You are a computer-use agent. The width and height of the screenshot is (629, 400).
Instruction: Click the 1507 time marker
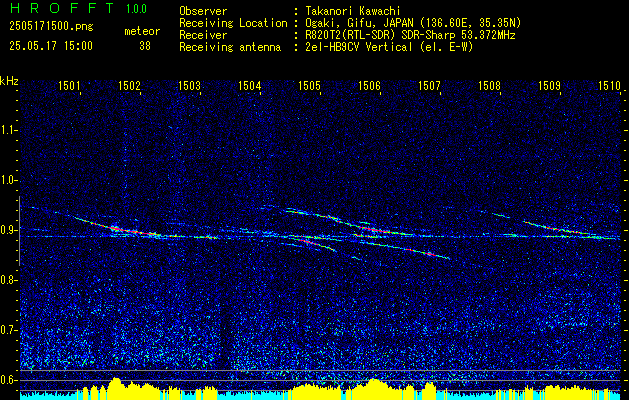(x=430, y=85)
